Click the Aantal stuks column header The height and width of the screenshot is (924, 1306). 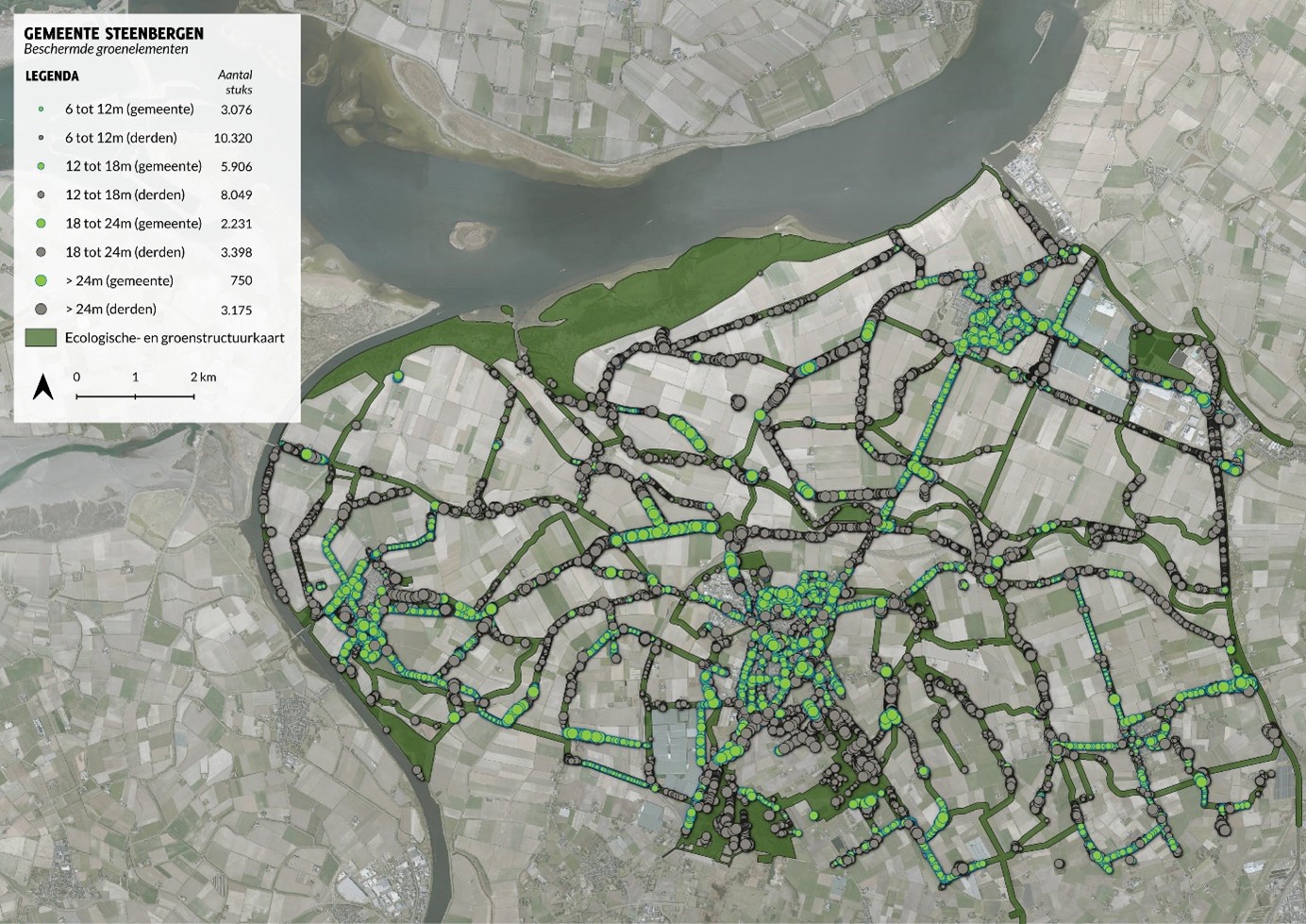click(235, 82)
